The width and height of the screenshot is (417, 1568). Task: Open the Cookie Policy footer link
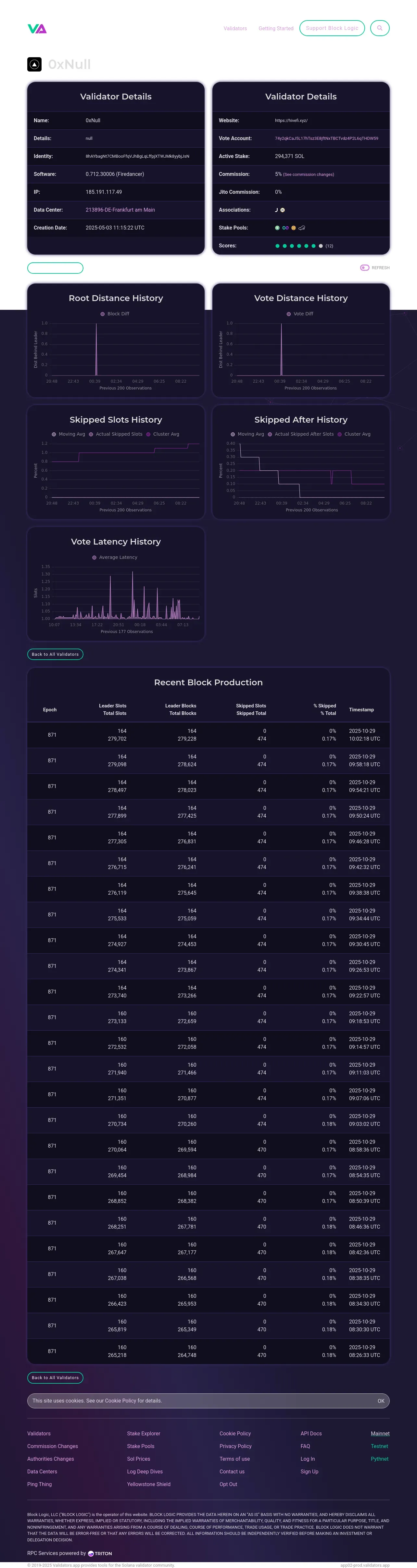pyautogui.click(x=235, y=1433)
